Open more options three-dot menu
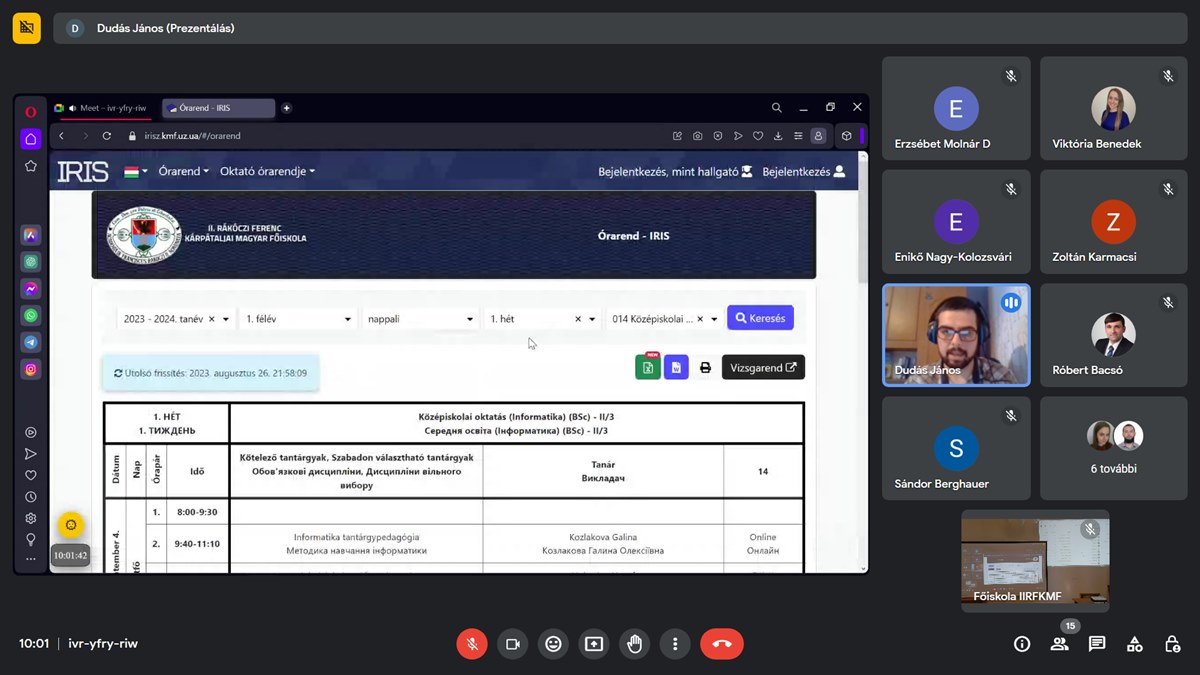The width and height of the screenshot is (1200, 675). (x=675, y=644)
